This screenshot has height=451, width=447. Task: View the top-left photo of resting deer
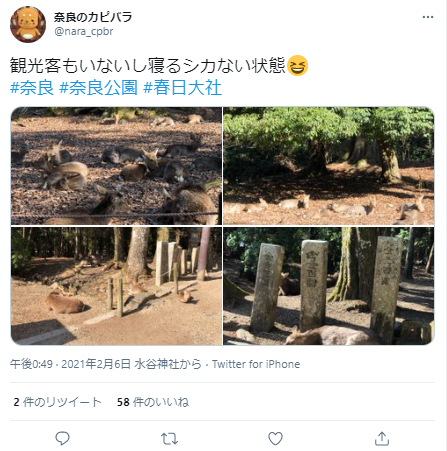coord(116,166)
